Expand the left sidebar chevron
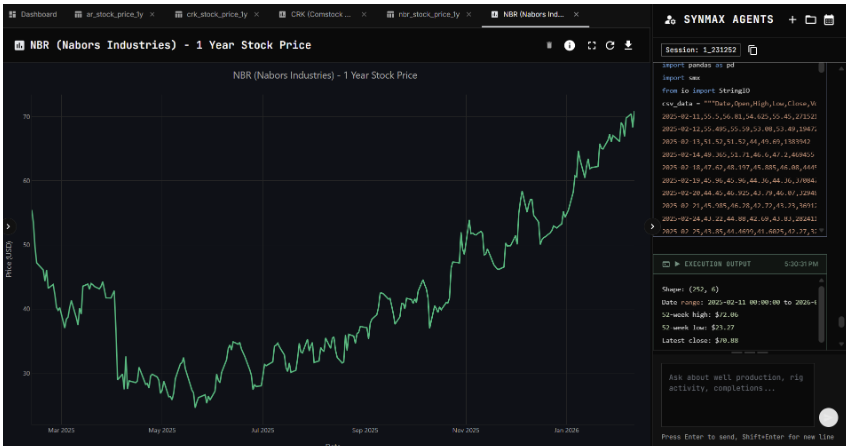849x448 pixels. [7, 226]
